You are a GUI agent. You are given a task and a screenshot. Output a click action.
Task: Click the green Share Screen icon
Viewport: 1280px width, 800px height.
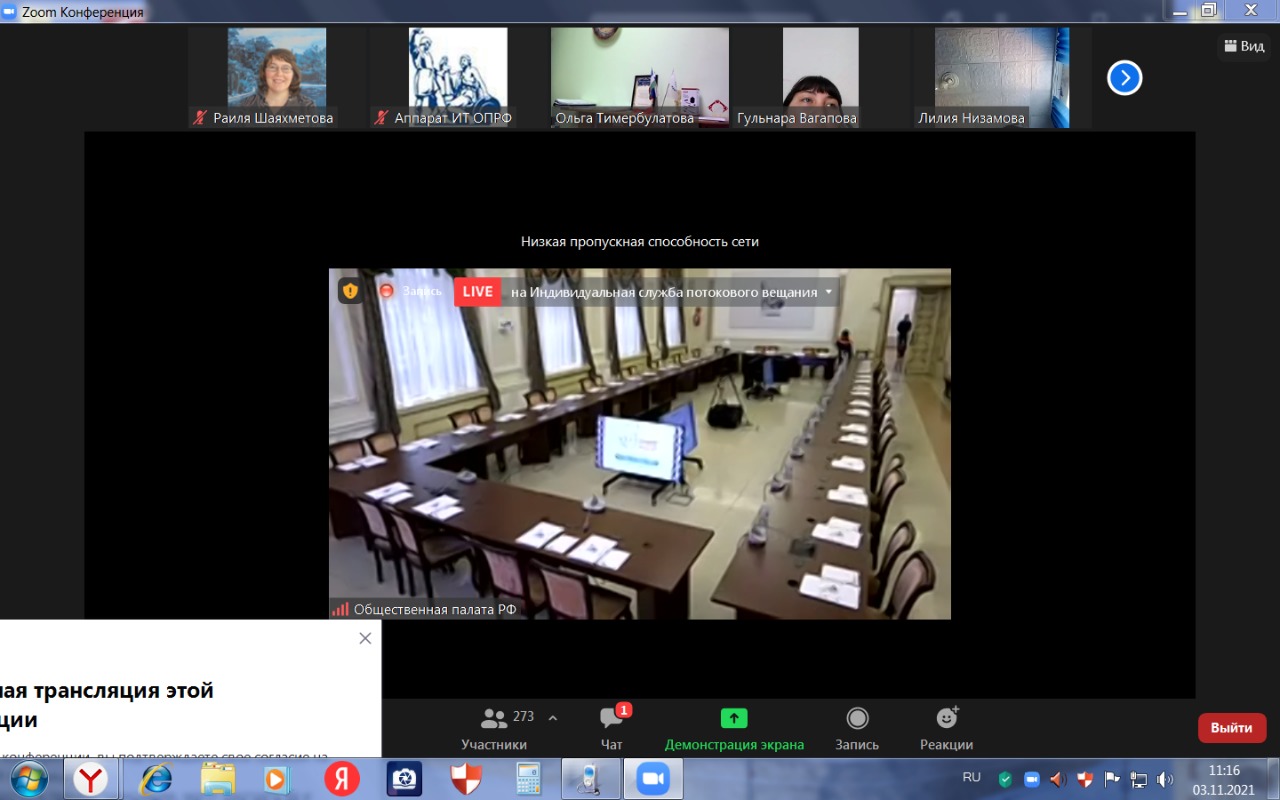(x=734, y=718)
